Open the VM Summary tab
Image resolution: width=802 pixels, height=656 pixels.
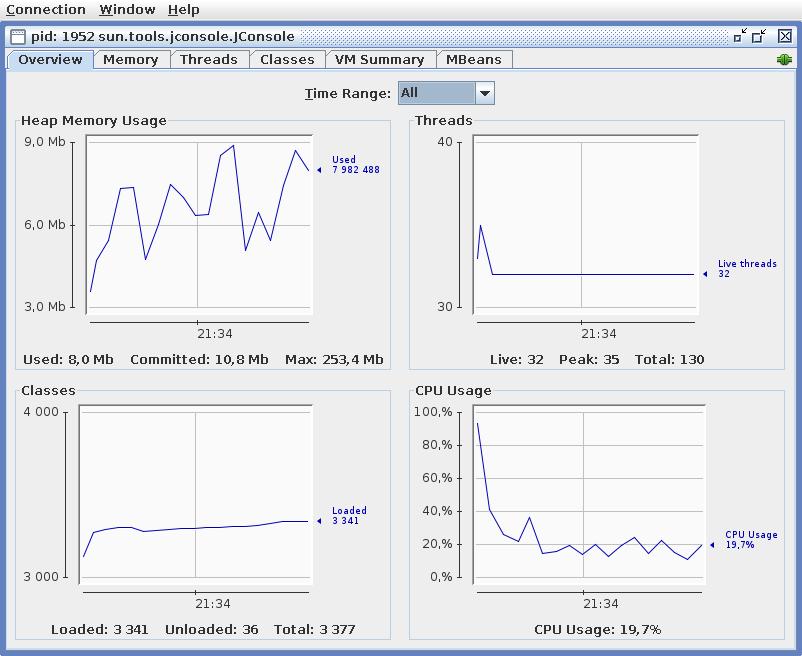coord(380,59)
